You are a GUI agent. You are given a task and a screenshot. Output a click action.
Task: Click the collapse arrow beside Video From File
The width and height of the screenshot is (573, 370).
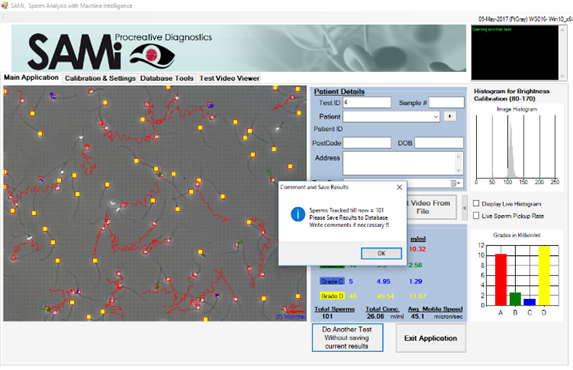[465, 208]
